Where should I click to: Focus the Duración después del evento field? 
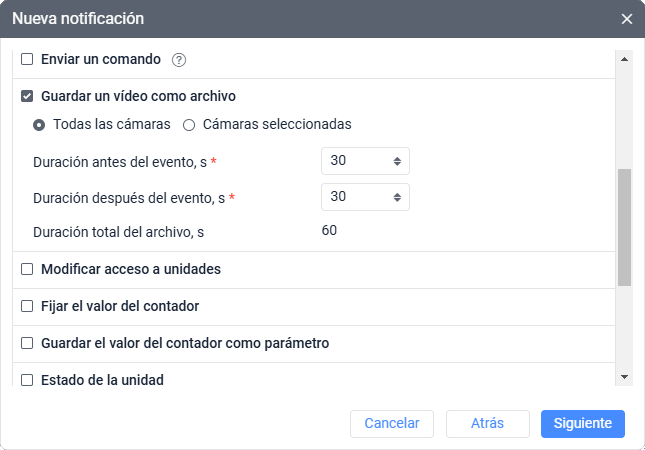pos(355,197)
